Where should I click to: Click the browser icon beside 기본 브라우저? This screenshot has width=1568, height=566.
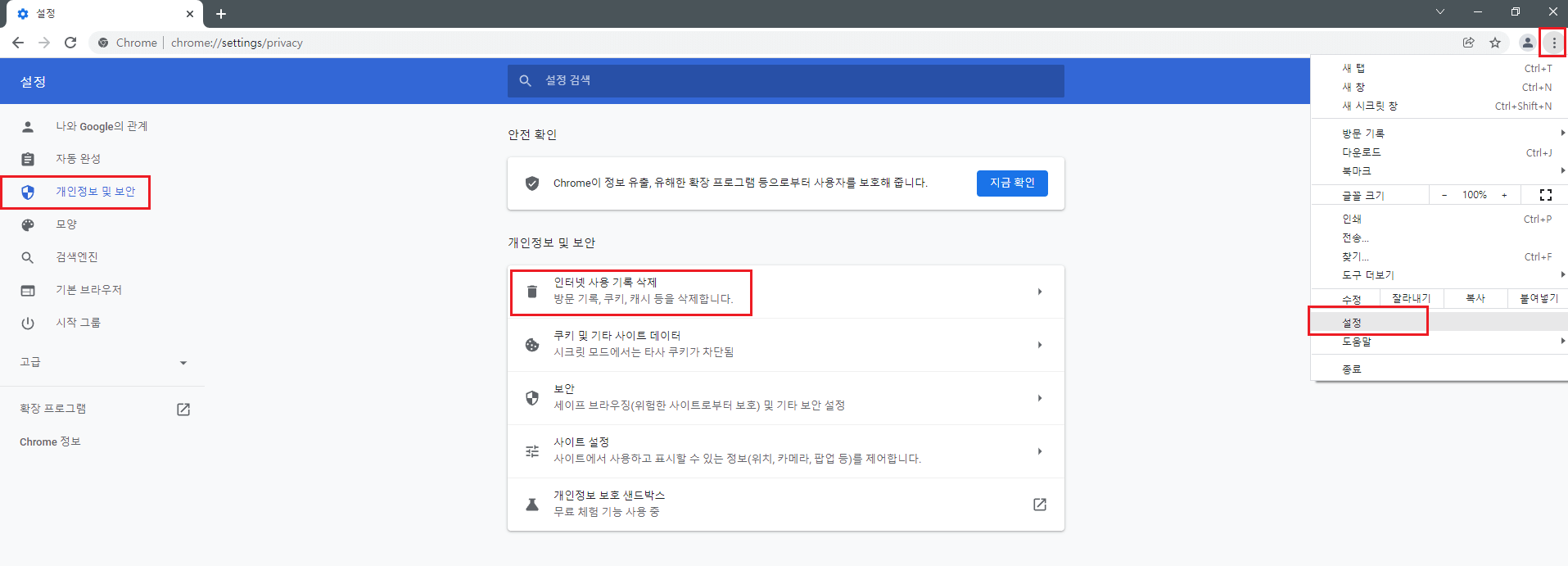pyautogui.click(x=28, y=290)
